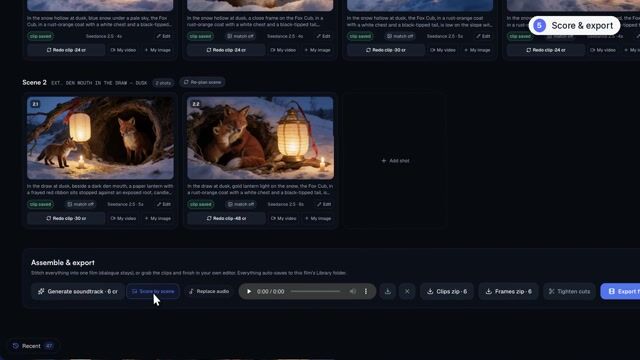Redo the clip on the fourth Scene 1 card

[x=546, y=50]
